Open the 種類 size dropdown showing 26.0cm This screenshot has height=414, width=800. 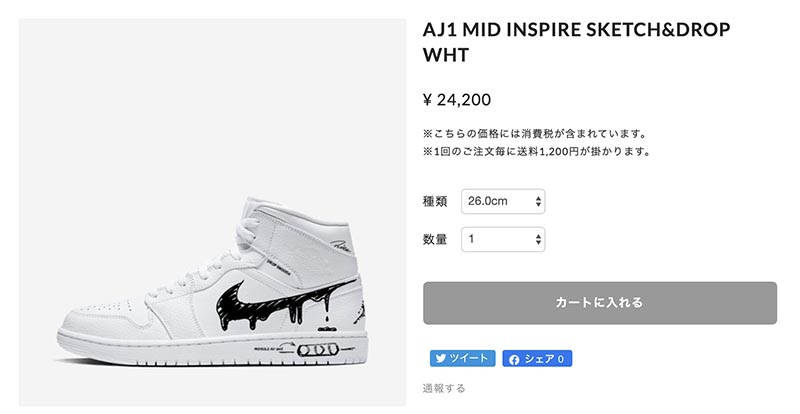tap(502, 201)
